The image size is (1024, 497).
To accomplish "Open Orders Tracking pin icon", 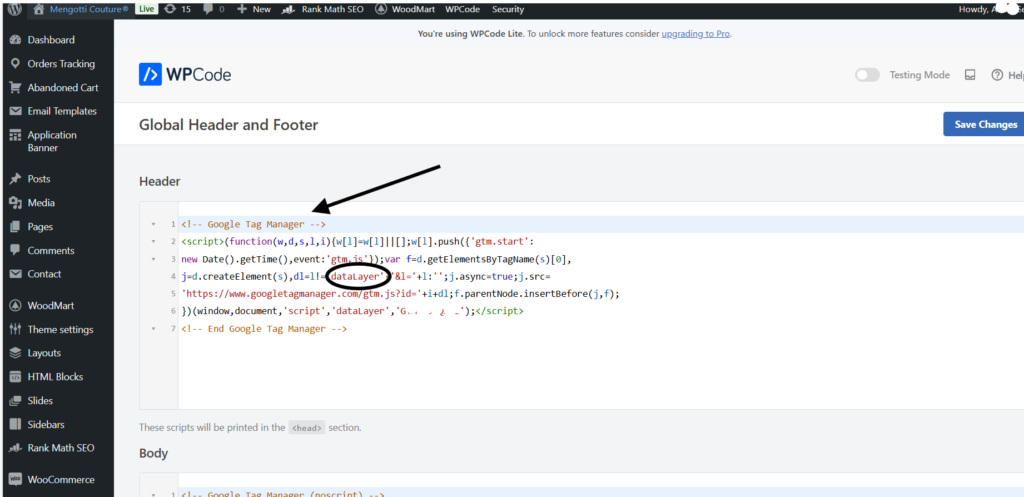I will 16,63.
